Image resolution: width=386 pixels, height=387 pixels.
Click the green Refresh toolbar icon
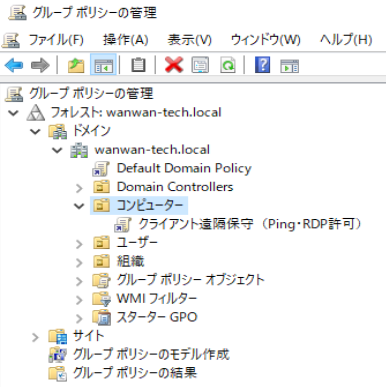(x=228, y=65)
